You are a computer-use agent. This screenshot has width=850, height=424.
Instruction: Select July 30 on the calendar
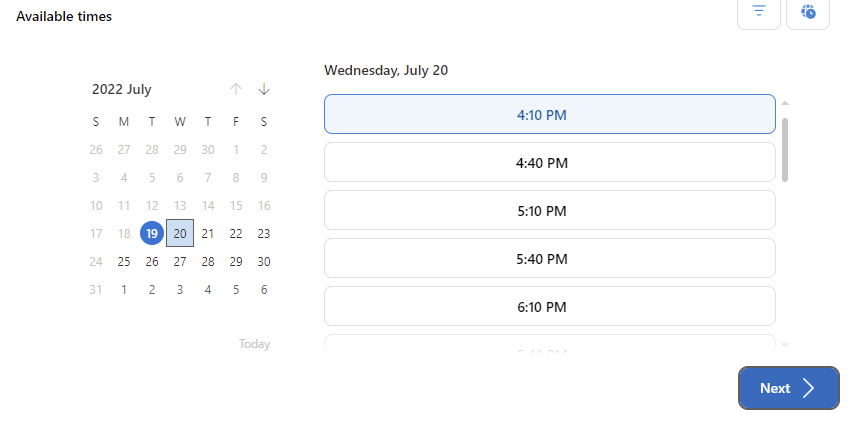(x=264, y=261)
